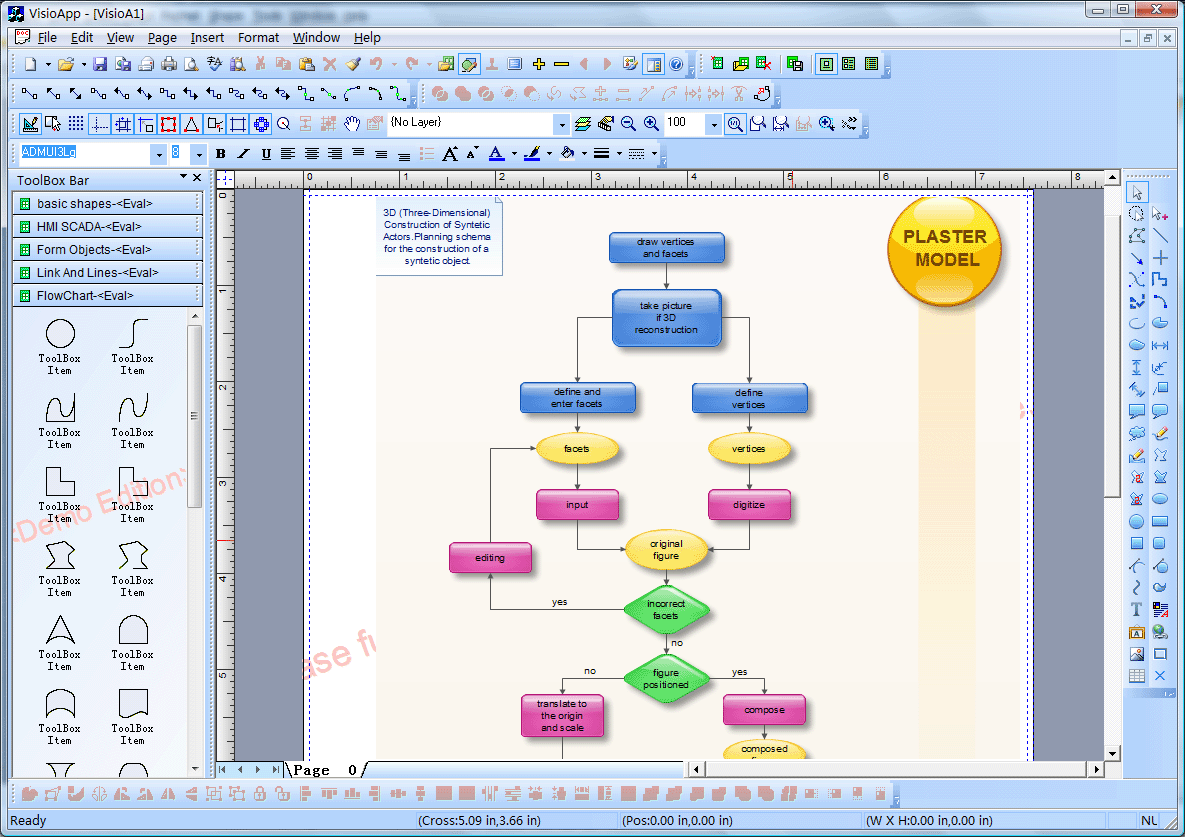Image resolution: width=1185 pixels, height=837 pixels.
Task: Select the Pan (hand) tool in the toolbar
Action: [x=352, y=124]
